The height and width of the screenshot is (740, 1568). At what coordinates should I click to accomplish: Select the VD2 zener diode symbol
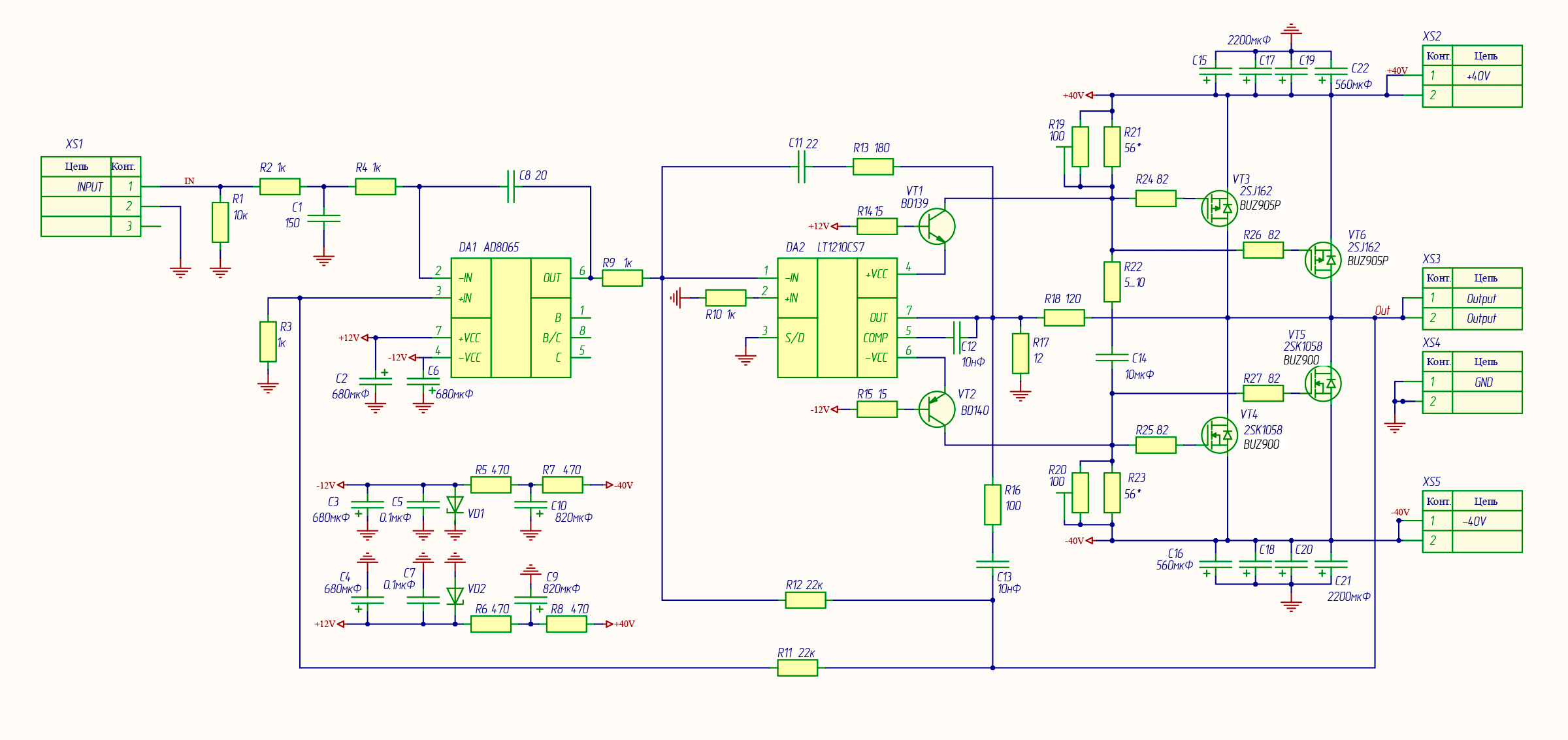tap(455, 596)
